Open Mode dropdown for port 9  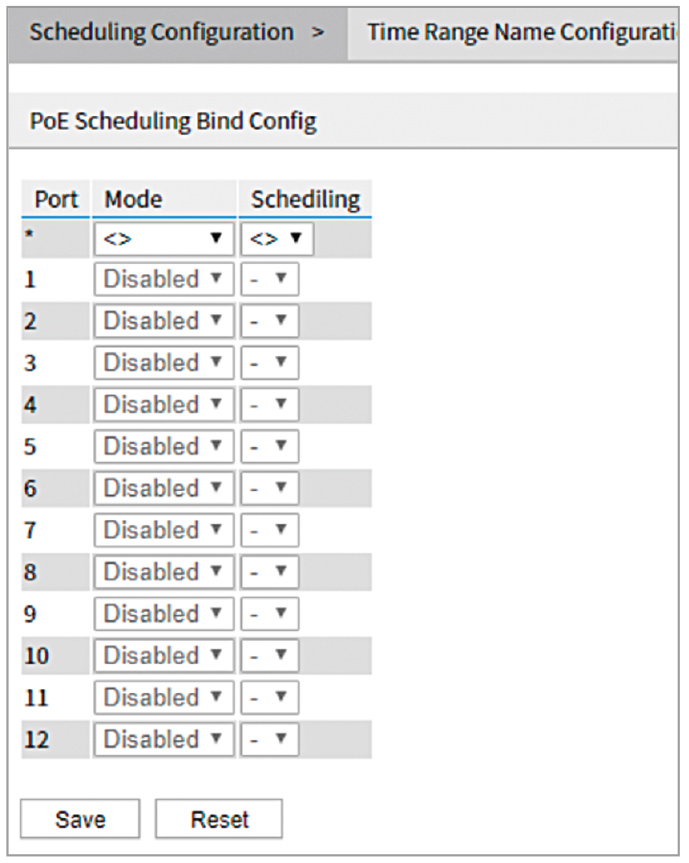(x=164, y=615)
